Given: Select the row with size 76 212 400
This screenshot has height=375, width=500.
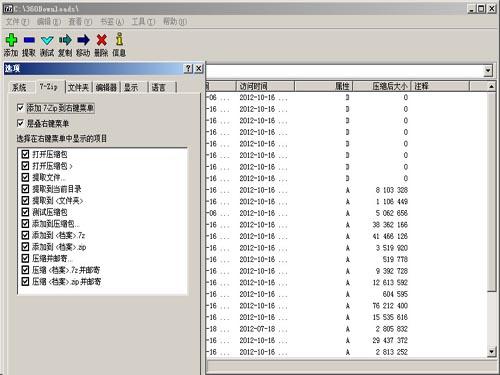Looking at the screenshot, I should [347, 306].
